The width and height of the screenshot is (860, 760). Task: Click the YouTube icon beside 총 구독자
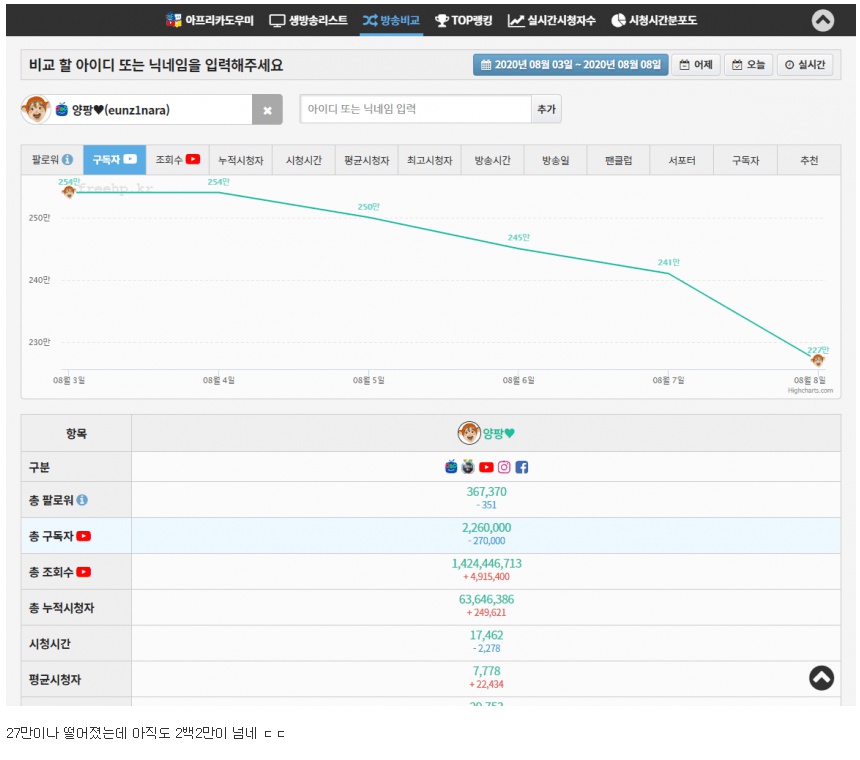(83, 536)
